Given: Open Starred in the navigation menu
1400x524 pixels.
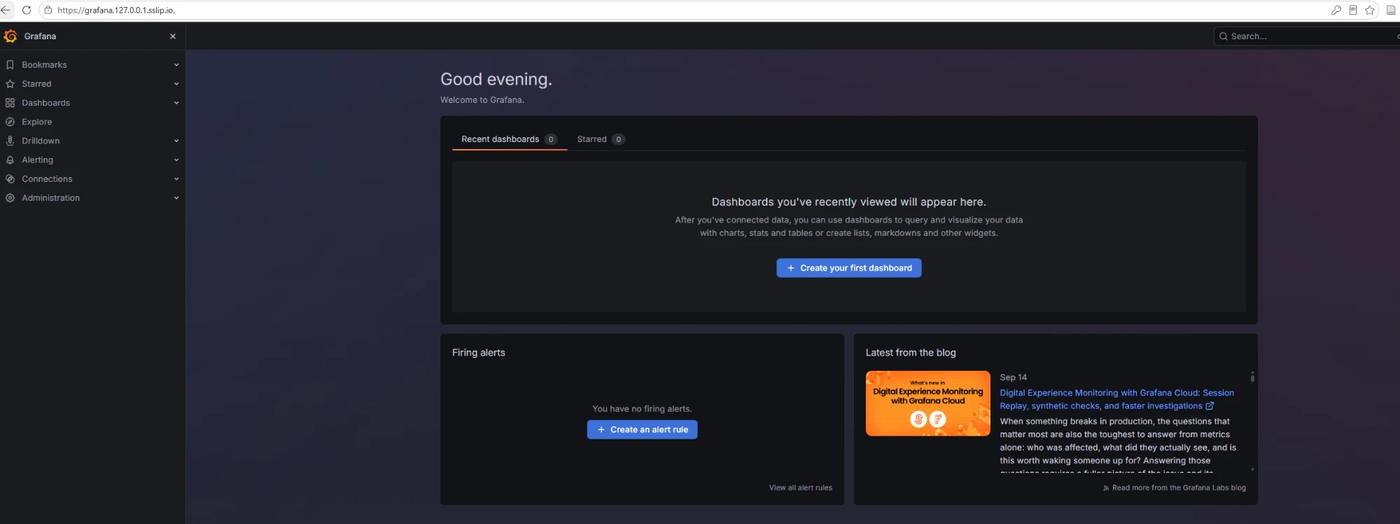Looking at the screenshot, I should 36,84.
